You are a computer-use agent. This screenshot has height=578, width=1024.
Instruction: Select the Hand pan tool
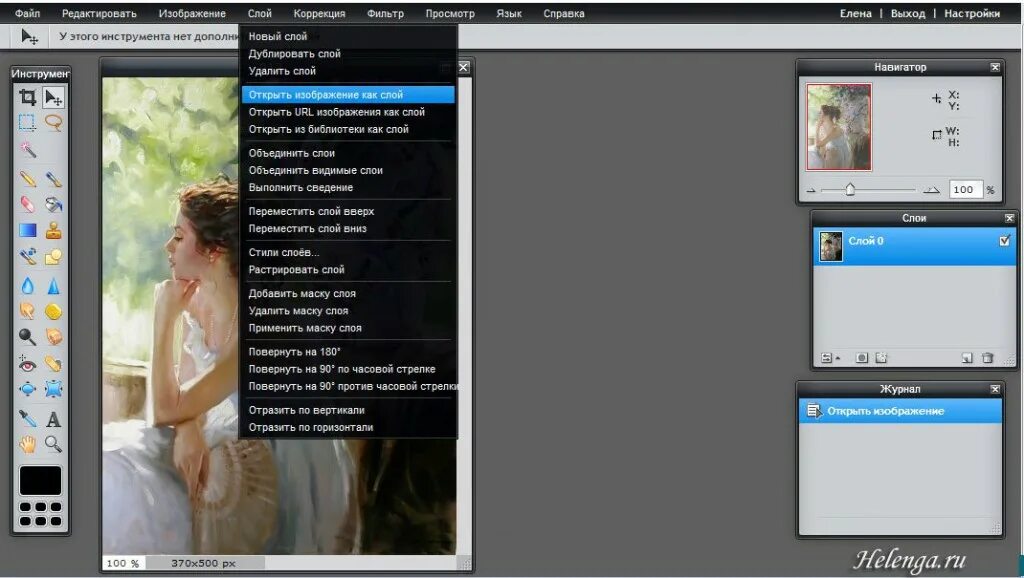(x=27, y=444)
